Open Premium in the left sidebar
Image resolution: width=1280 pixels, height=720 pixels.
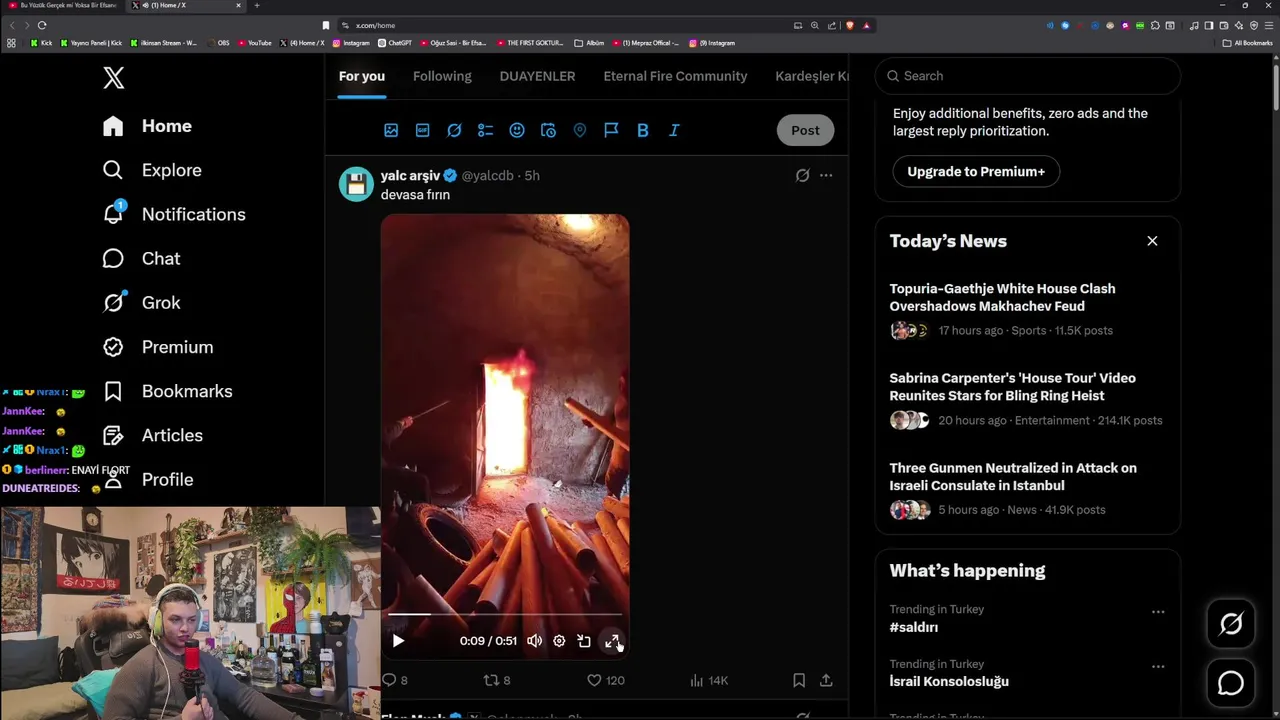158,347
